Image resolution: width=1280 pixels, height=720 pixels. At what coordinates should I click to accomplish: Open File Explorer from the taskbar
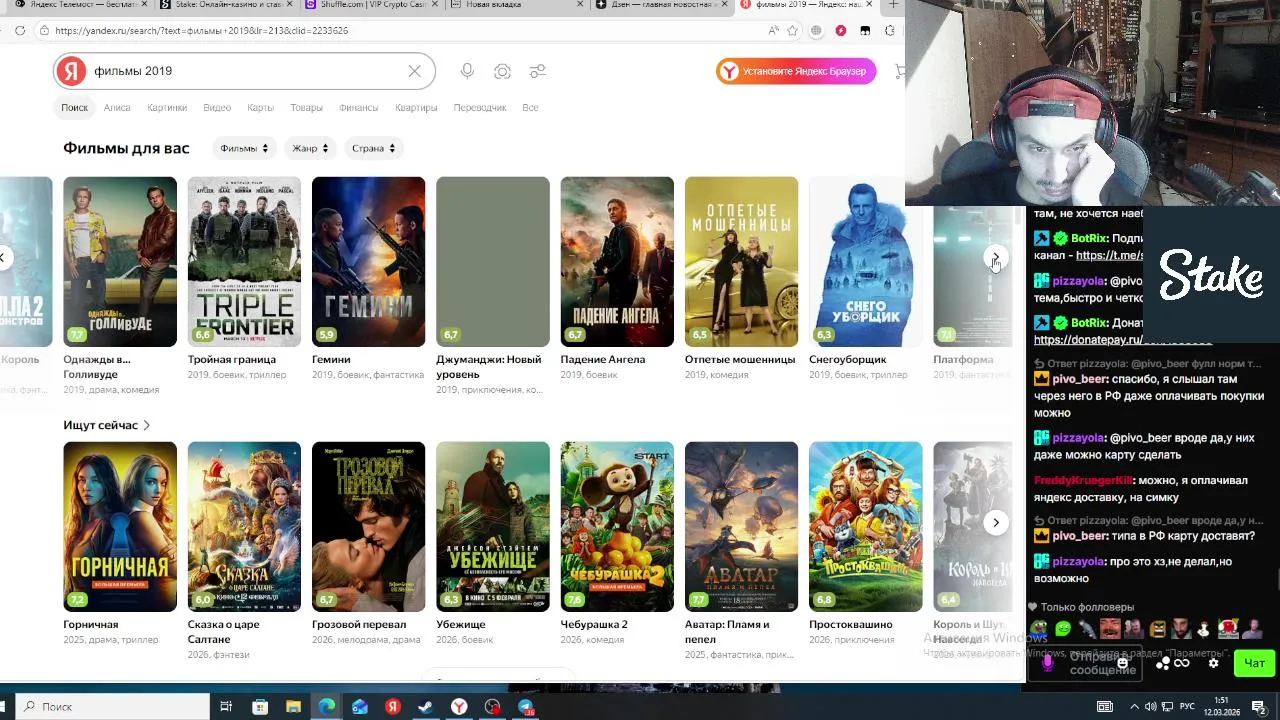pos(293,707)
